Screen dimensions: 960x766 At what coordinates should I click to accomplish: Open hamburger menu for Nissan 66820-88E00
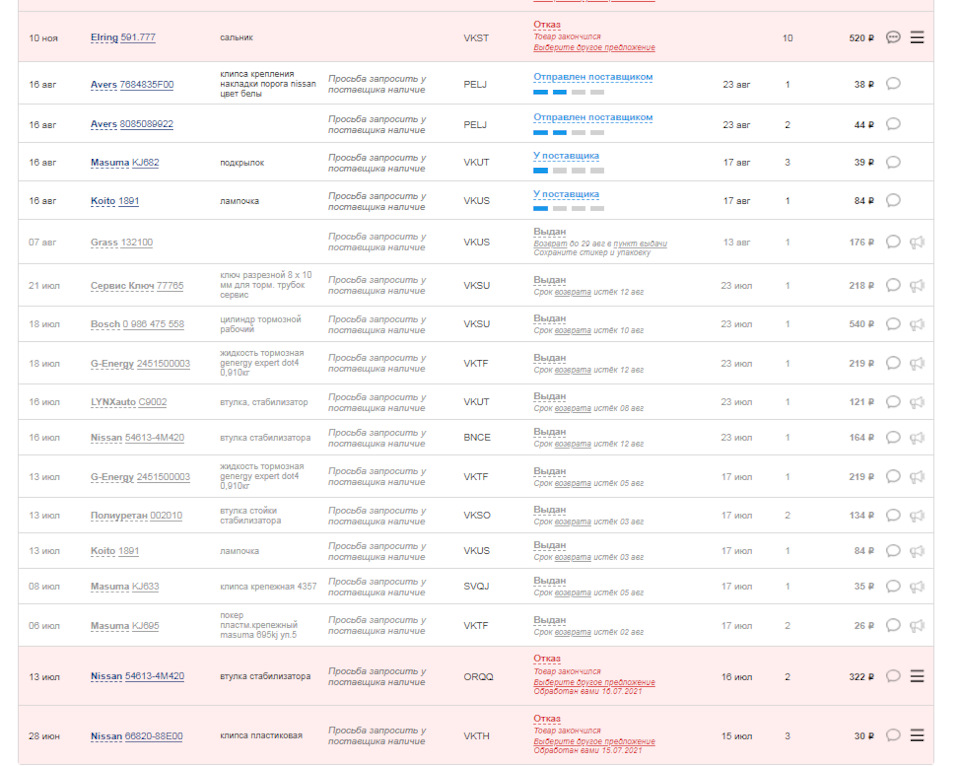click(x=917, y=735)
